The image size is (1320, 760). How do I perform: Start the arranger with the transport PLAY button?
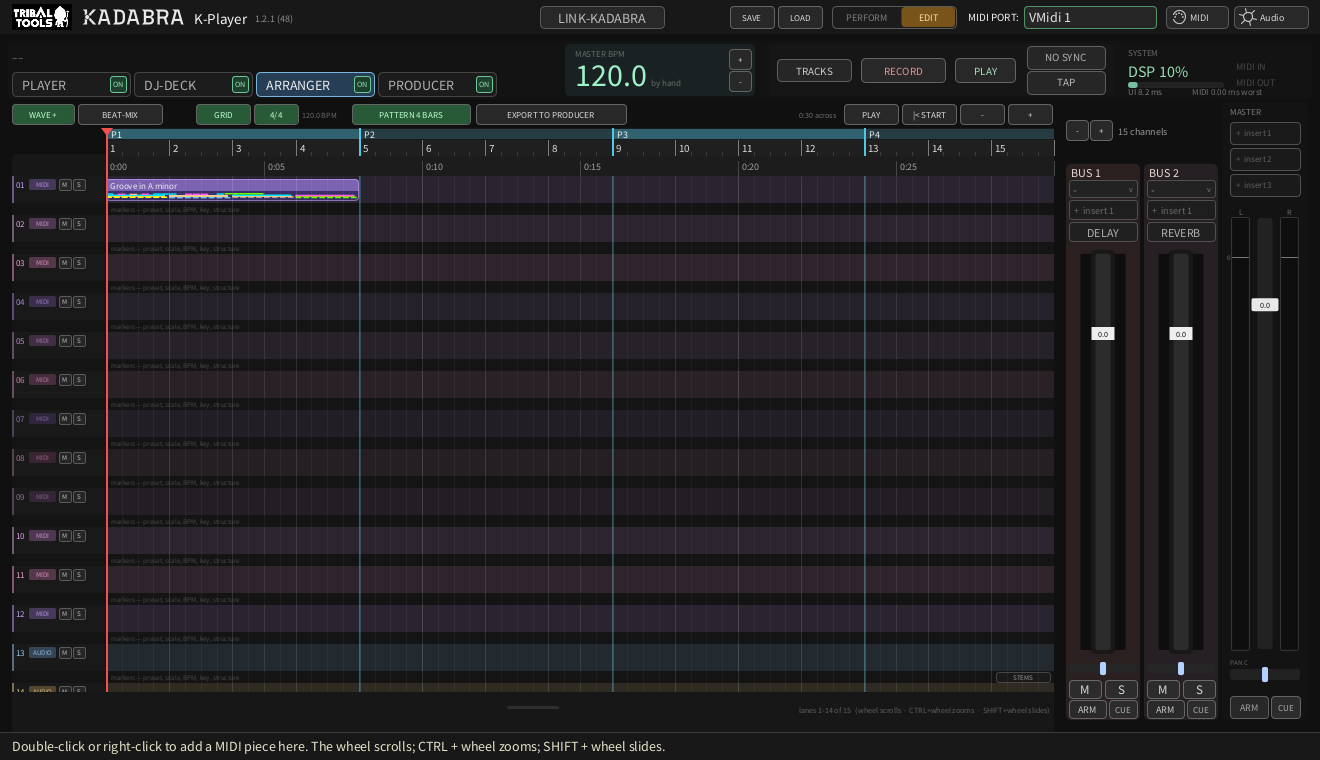pyautogui.click(x=871, y=115)
